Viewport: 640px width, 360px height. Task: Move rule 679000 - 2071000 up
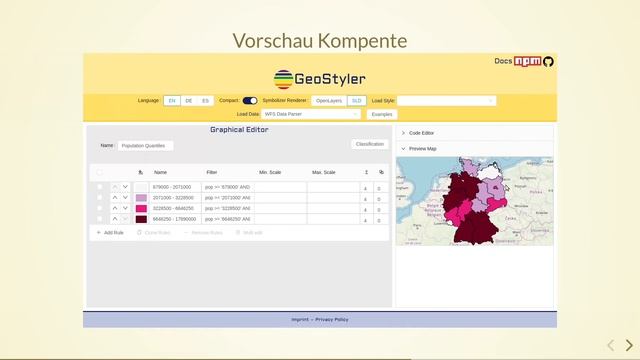coord(115,187)
